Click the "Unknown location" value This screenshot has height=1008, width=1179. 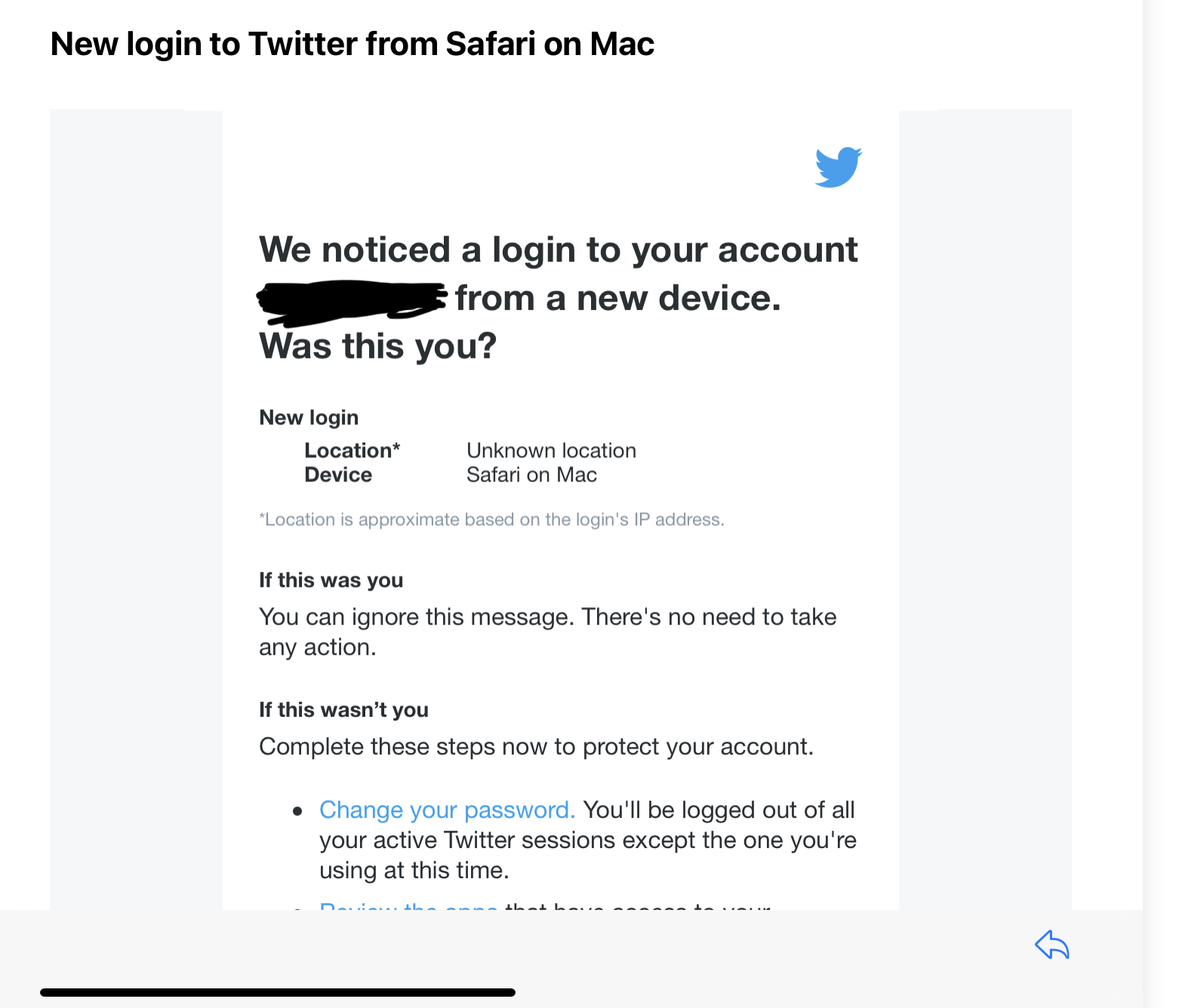[x=551, y=450]
